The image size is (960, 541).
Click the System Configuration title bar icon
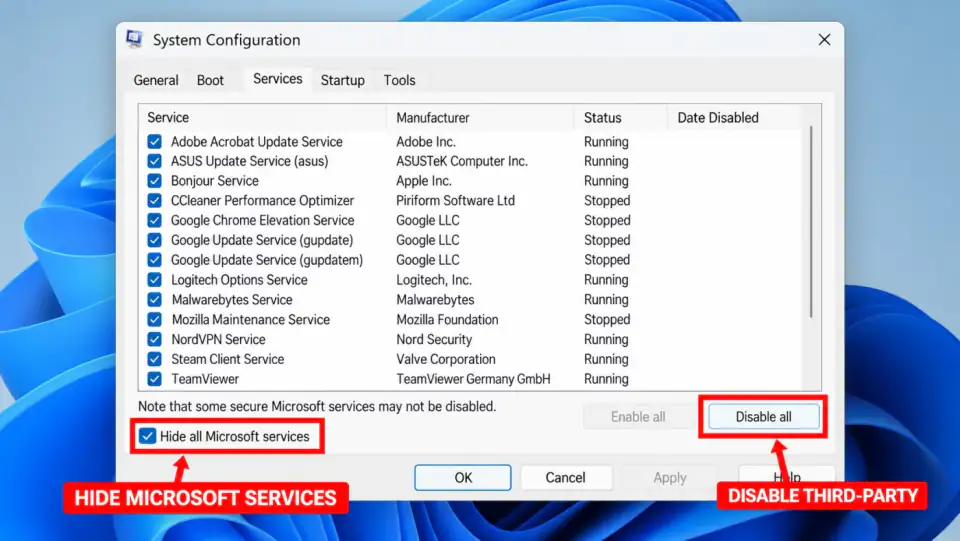click(x=134, y=39)
